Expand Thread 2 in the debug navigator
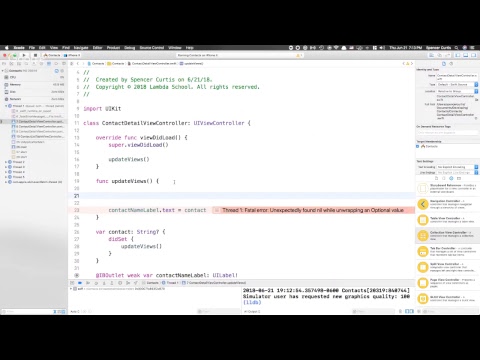480x360 pixels. (x=6, y=162)
